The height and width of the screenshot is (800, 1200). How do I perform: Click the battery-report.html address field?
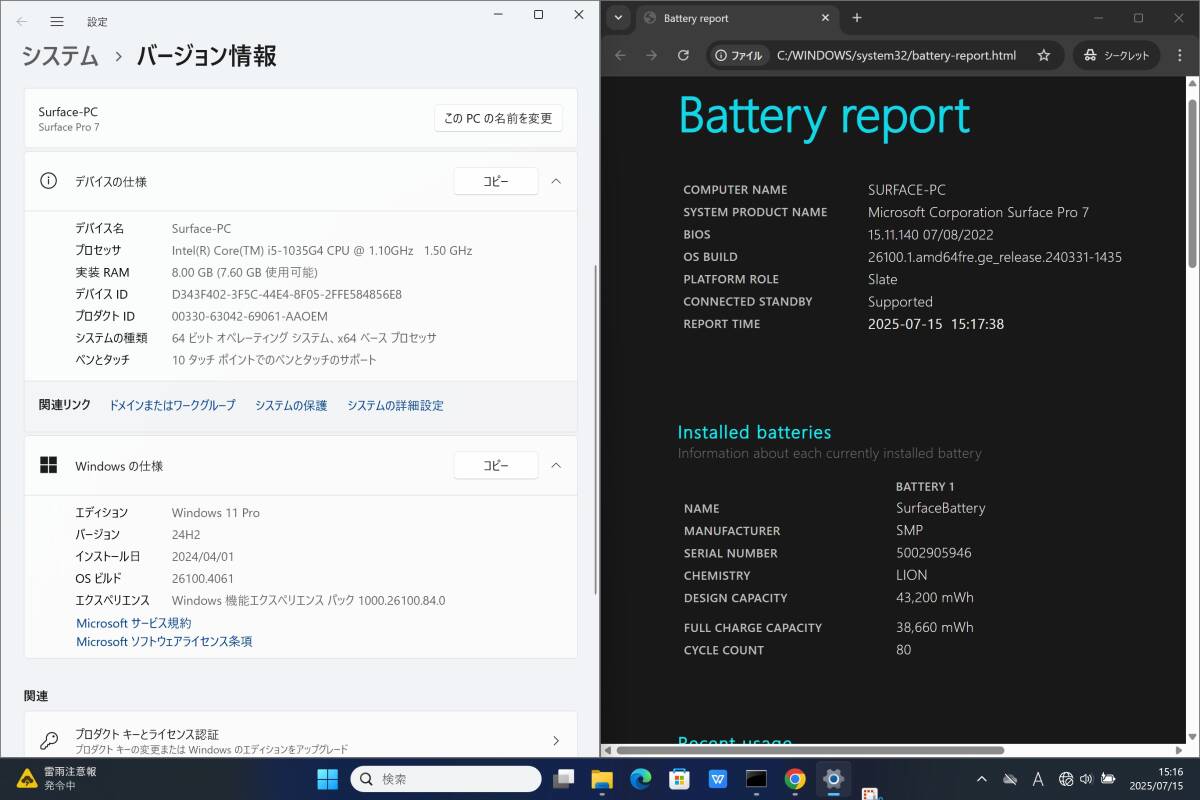pyautogui.click(x=896, y=56)
